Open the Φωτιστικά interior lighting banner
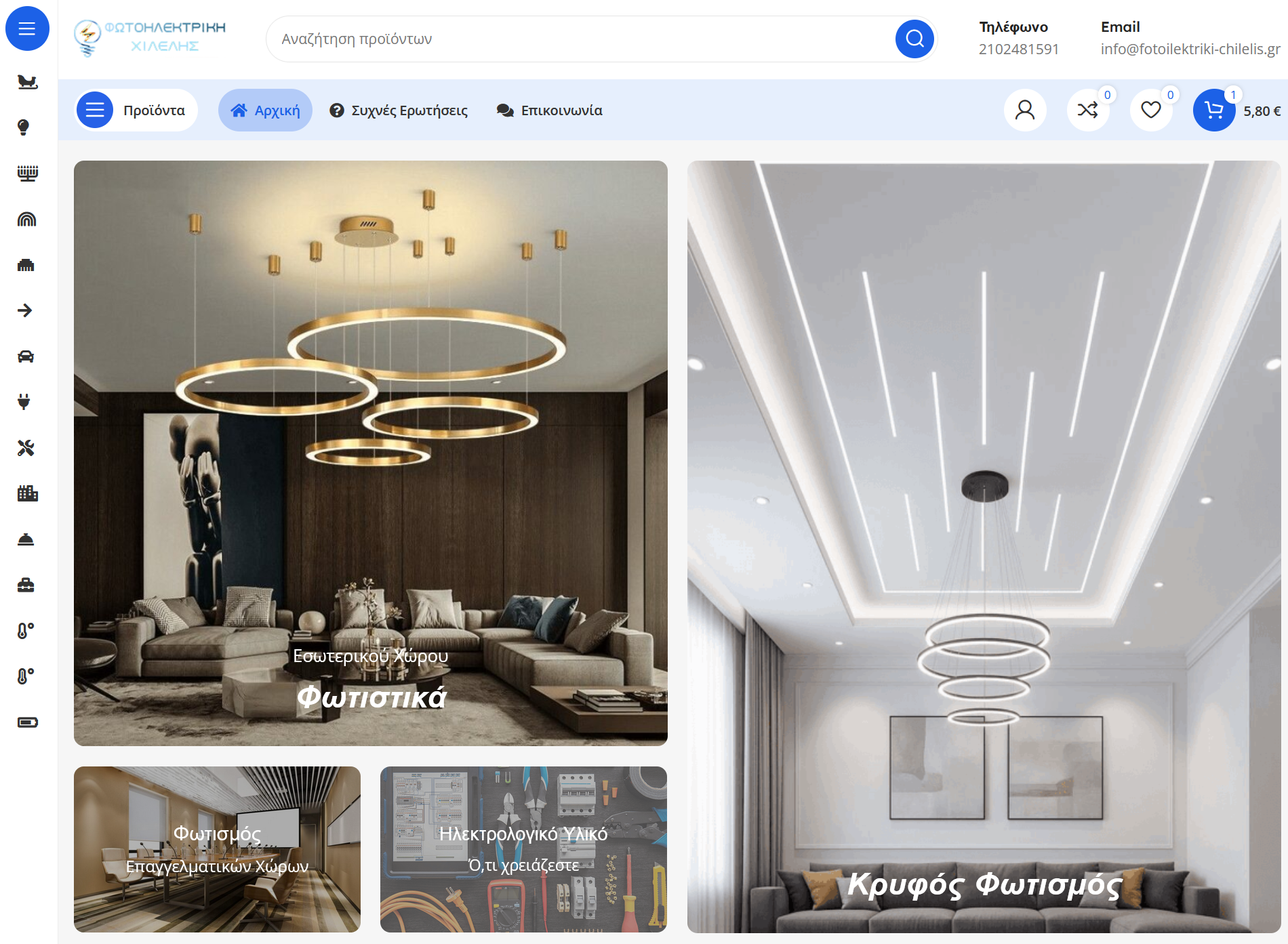Screen dimensions: 1288x944 coord(371,453)
